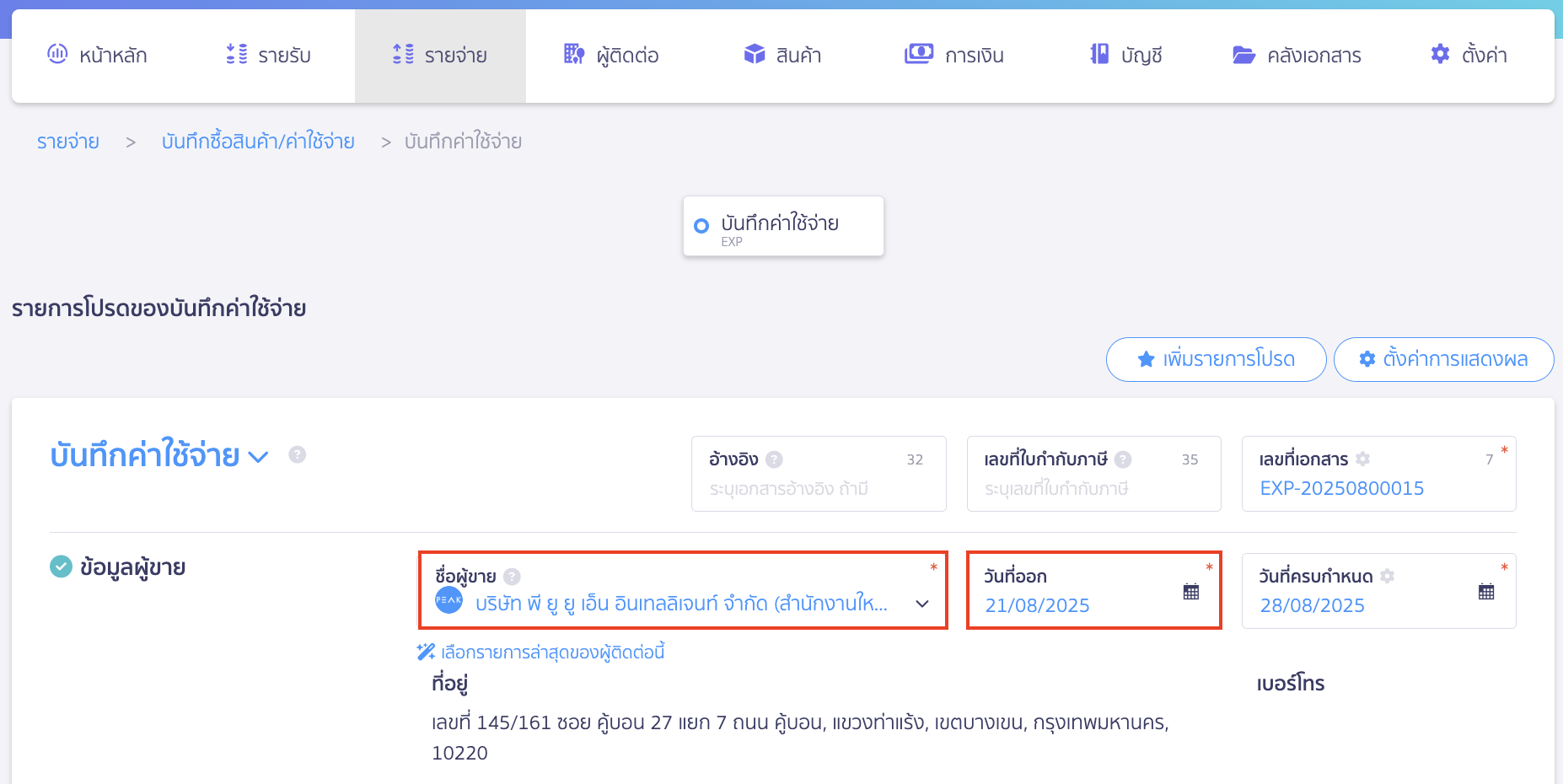The height and width of the screenshot is (784, 1563).
Task: Toggle the help tooltip next to บันทึกค่าใช้จ่าย heading
Action: coord(297,454)
